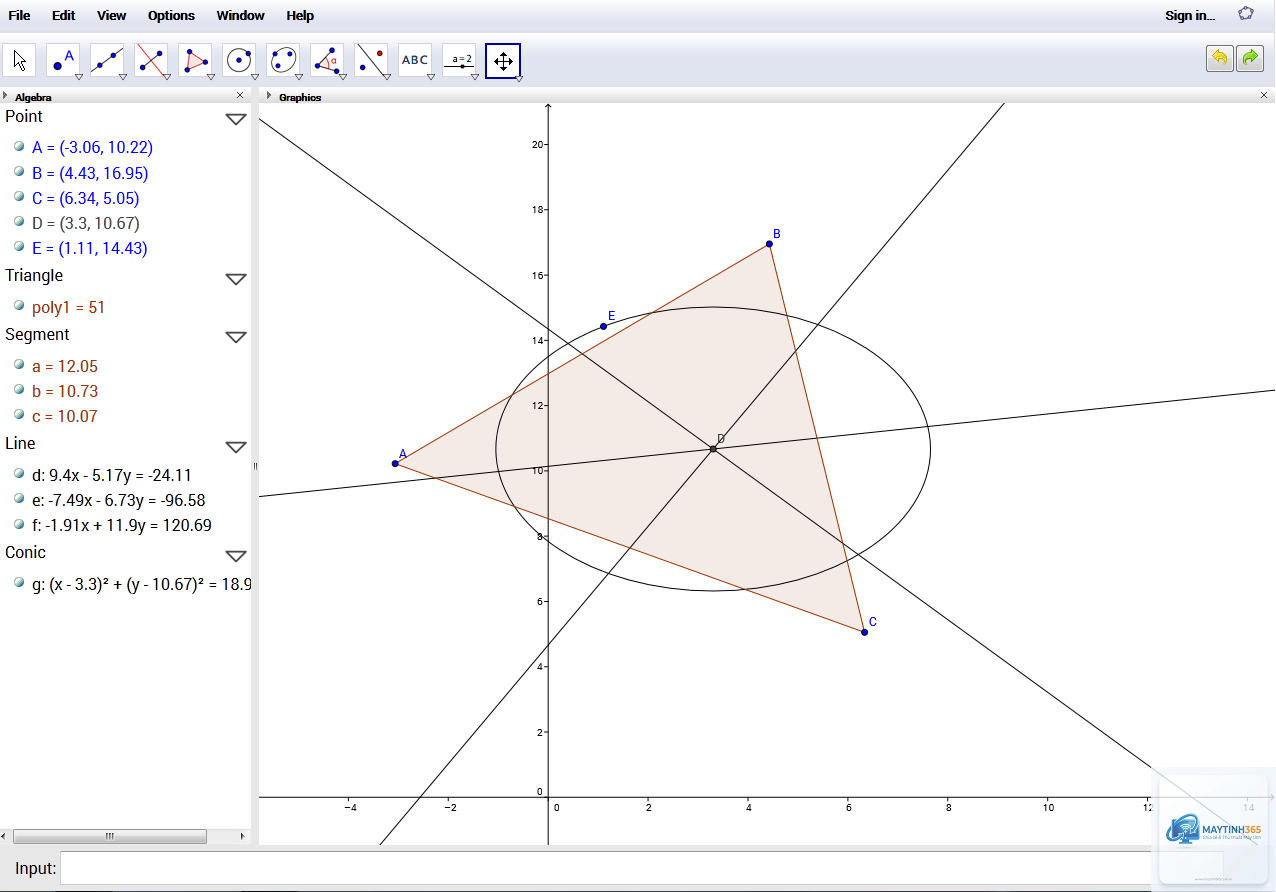This screenshot has height=892, width=1276.
Task: Toggle visibility of point B
Action: pos(19,171)
